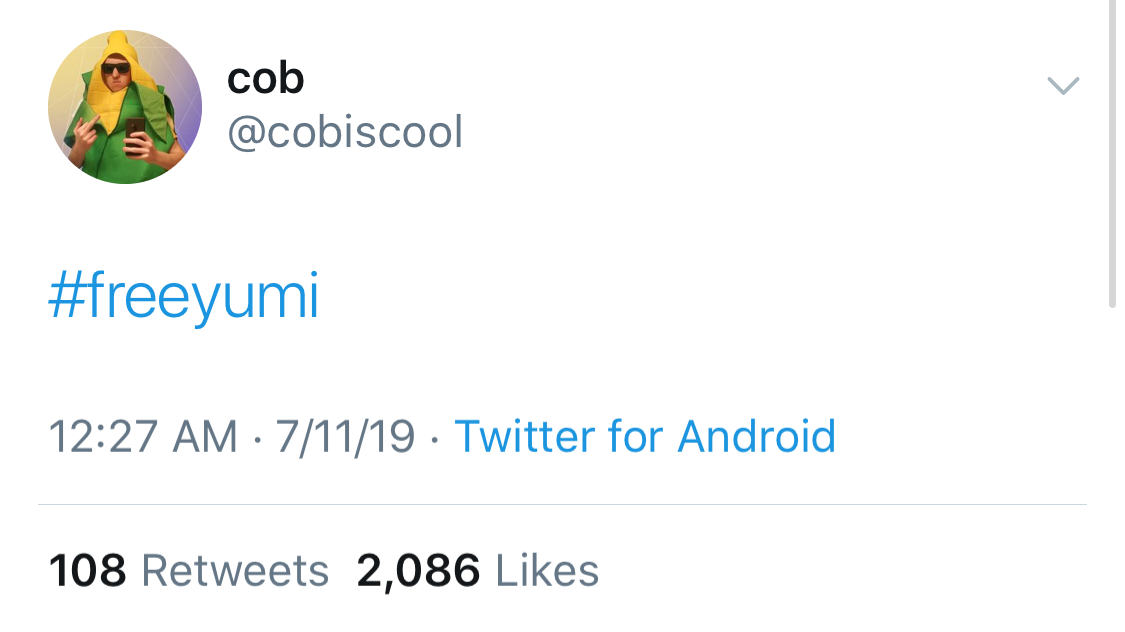The image size is (1125, 632).
Task: Click the word "Retweets"
Action: [x=235, y=571]
